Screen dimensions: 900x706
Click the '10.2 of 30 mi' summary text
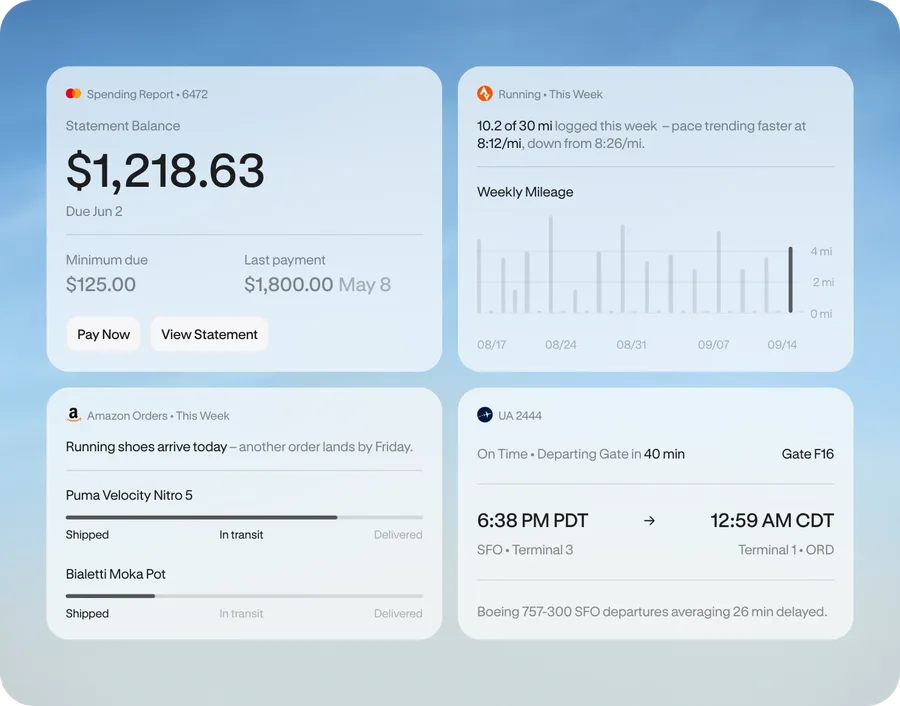coord(515,126)
